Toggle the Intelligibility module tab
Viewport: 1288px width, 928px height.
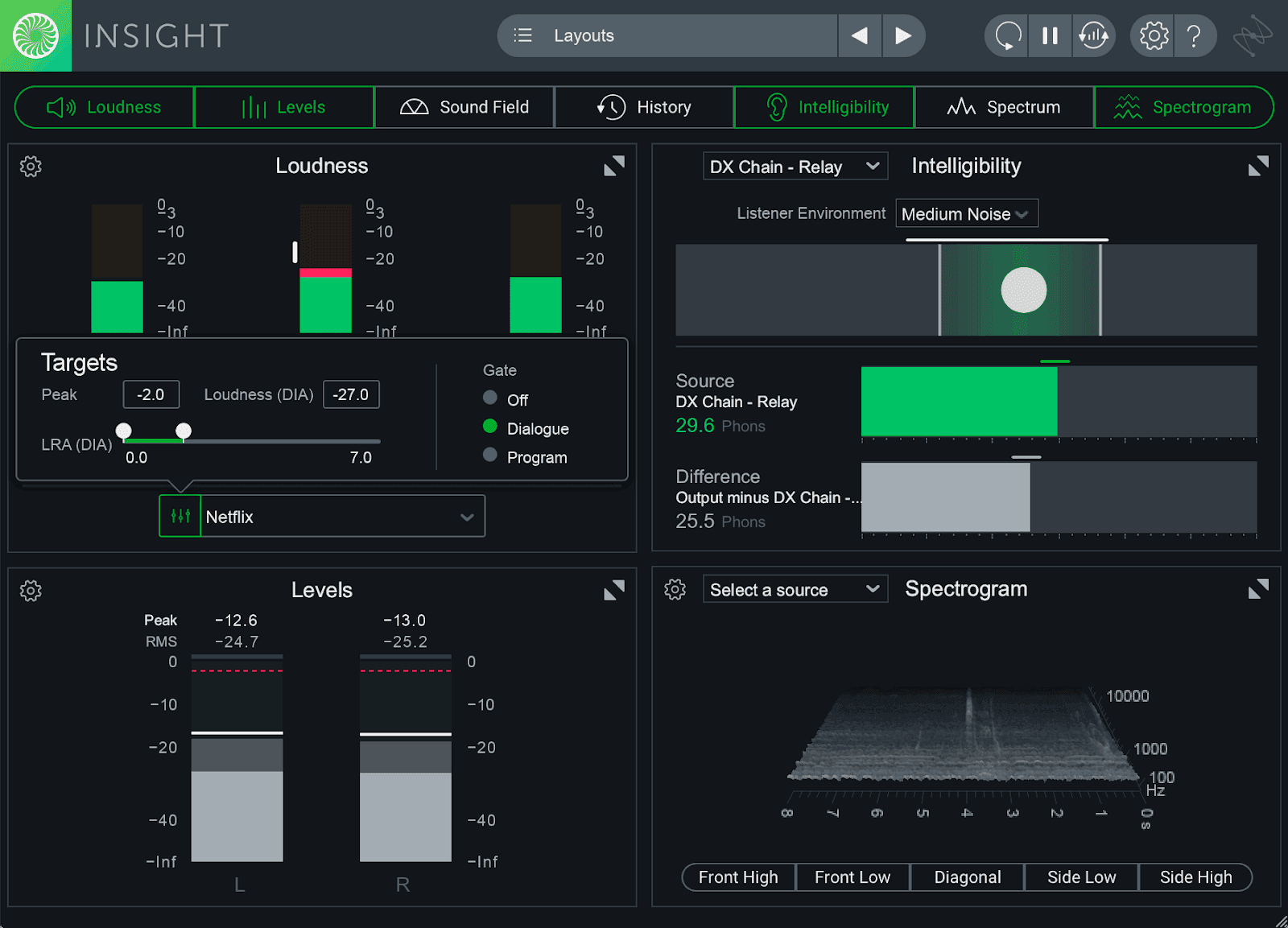click(x=824, y=107)
